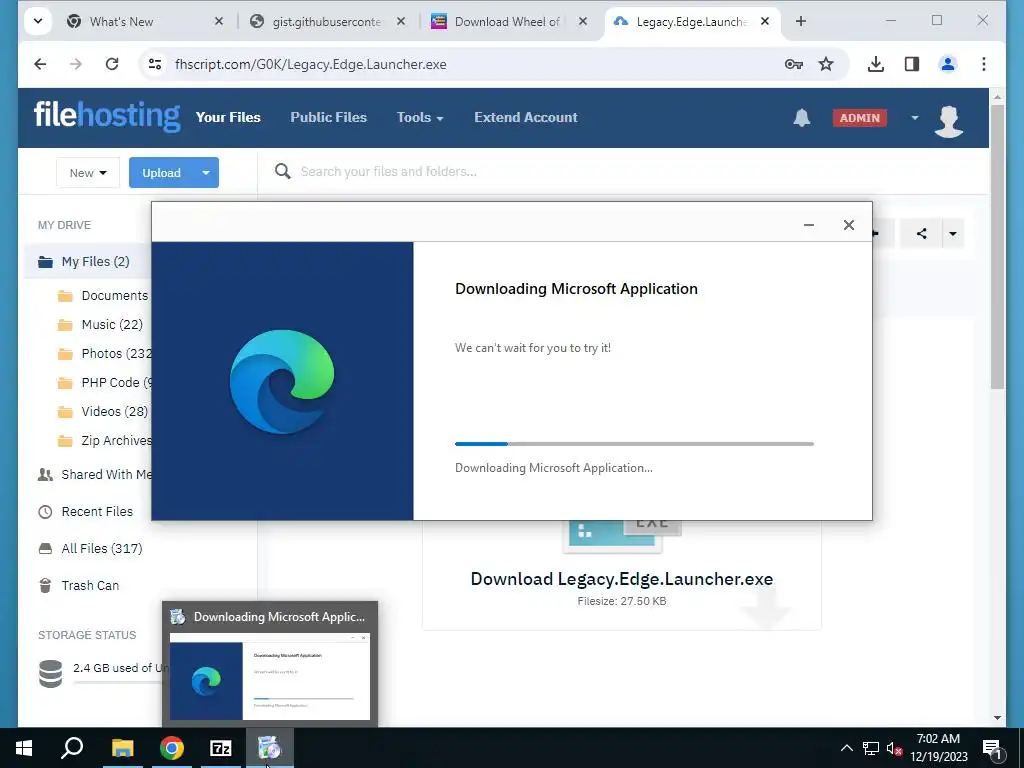Switch to Download Wheel of tab

[x=507, y=22]
